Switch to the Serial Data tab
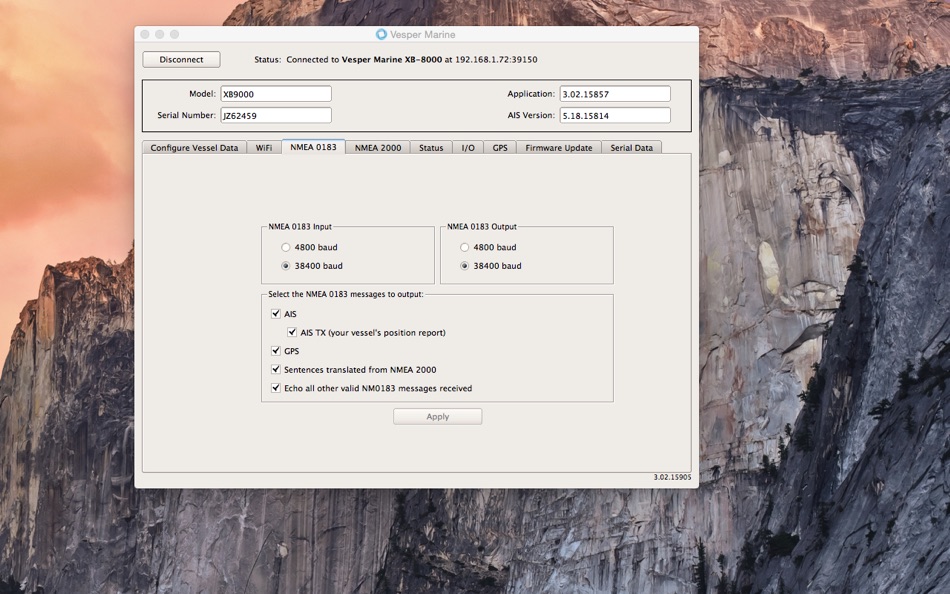Viewport: 950px width, 594px height. pos(631,147)
